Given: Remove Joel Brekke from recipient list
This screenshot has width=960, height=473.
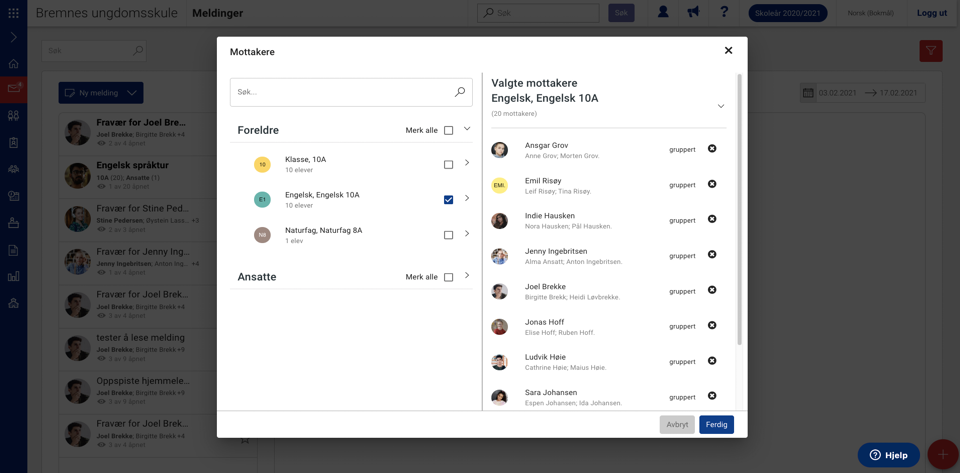Looking at the screenshot, I should coord(712,290).
